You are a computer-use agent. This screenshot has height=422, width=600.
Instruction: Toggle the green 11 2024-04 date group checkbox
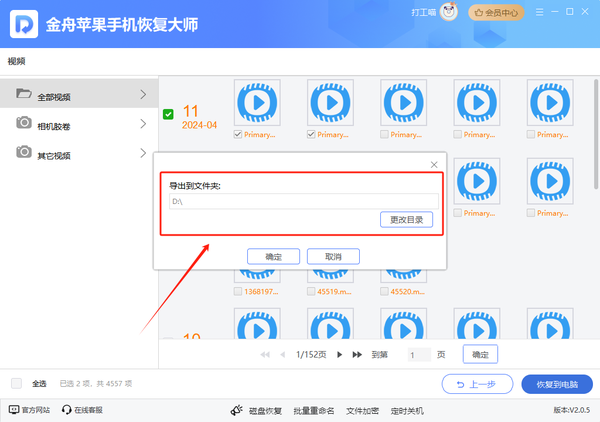click(x=168, y=114)
